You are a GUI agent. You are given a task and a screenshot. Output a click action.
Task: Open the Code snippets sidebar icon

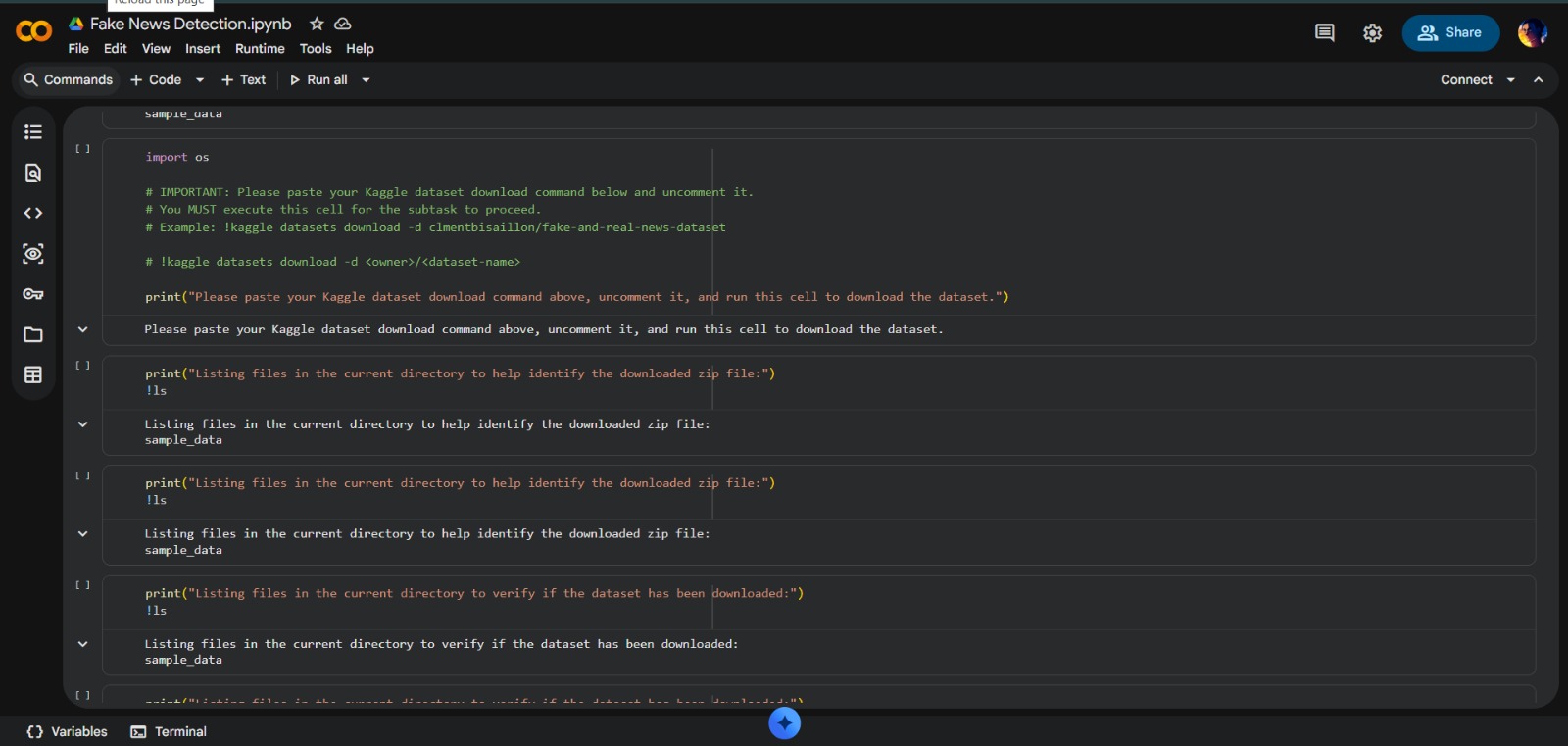coord(33,213)
